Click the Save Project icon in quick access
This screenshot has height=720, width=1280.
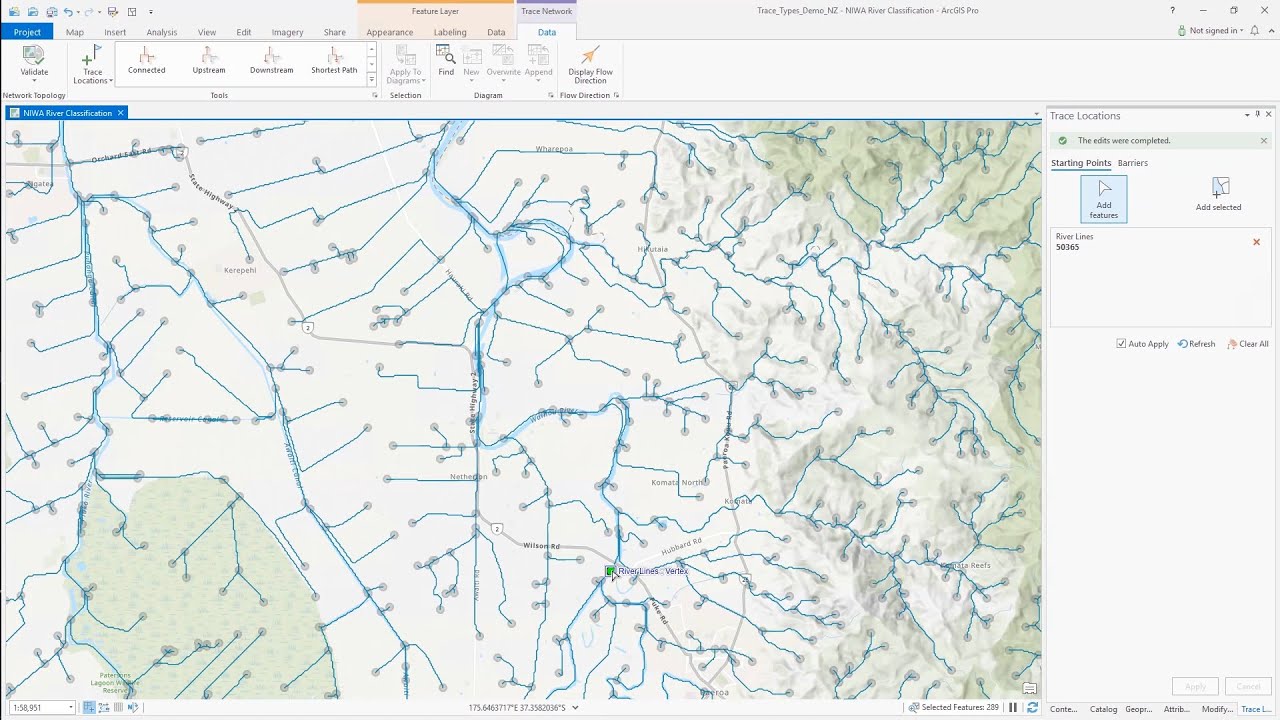(x=50, y=11)
